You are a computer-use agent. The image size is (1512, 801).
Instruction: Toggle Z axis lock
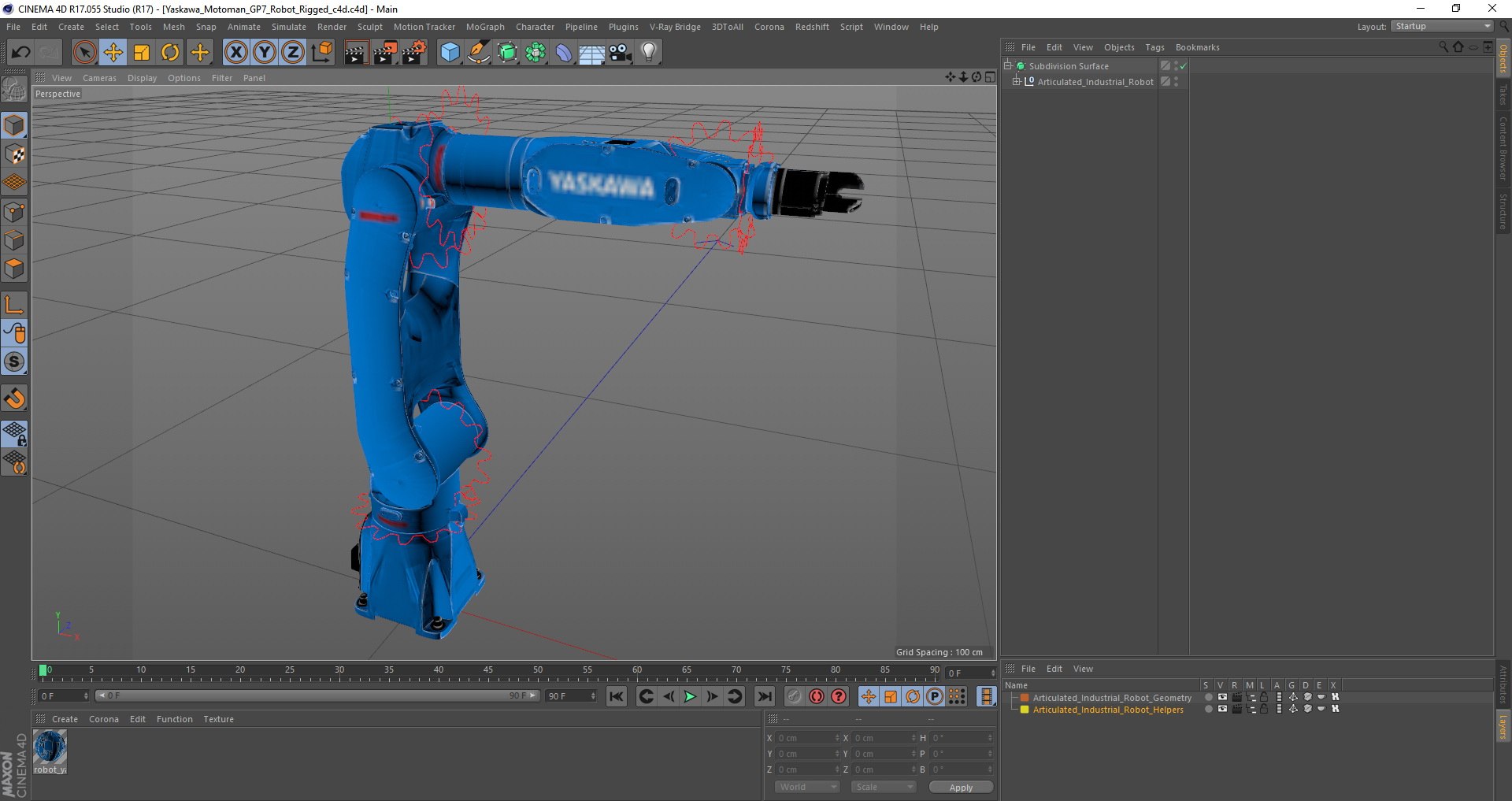pyautogui.click(x=293, y=53)
